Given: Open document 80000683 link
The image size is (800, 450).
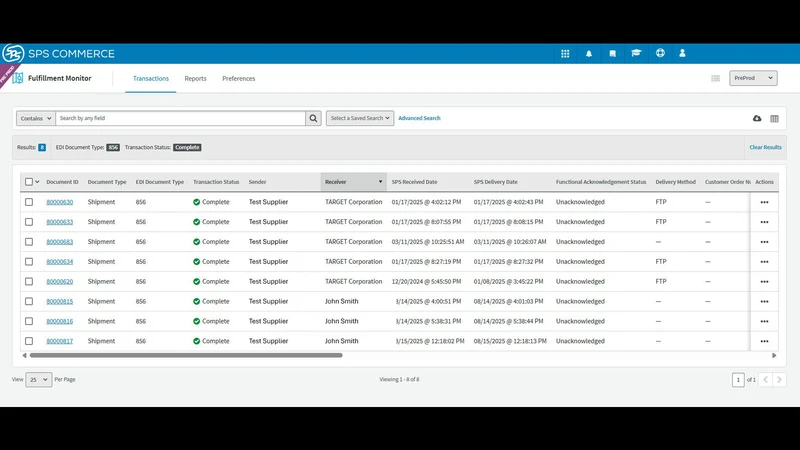Looking at the screenshot, I should (60, 242).
